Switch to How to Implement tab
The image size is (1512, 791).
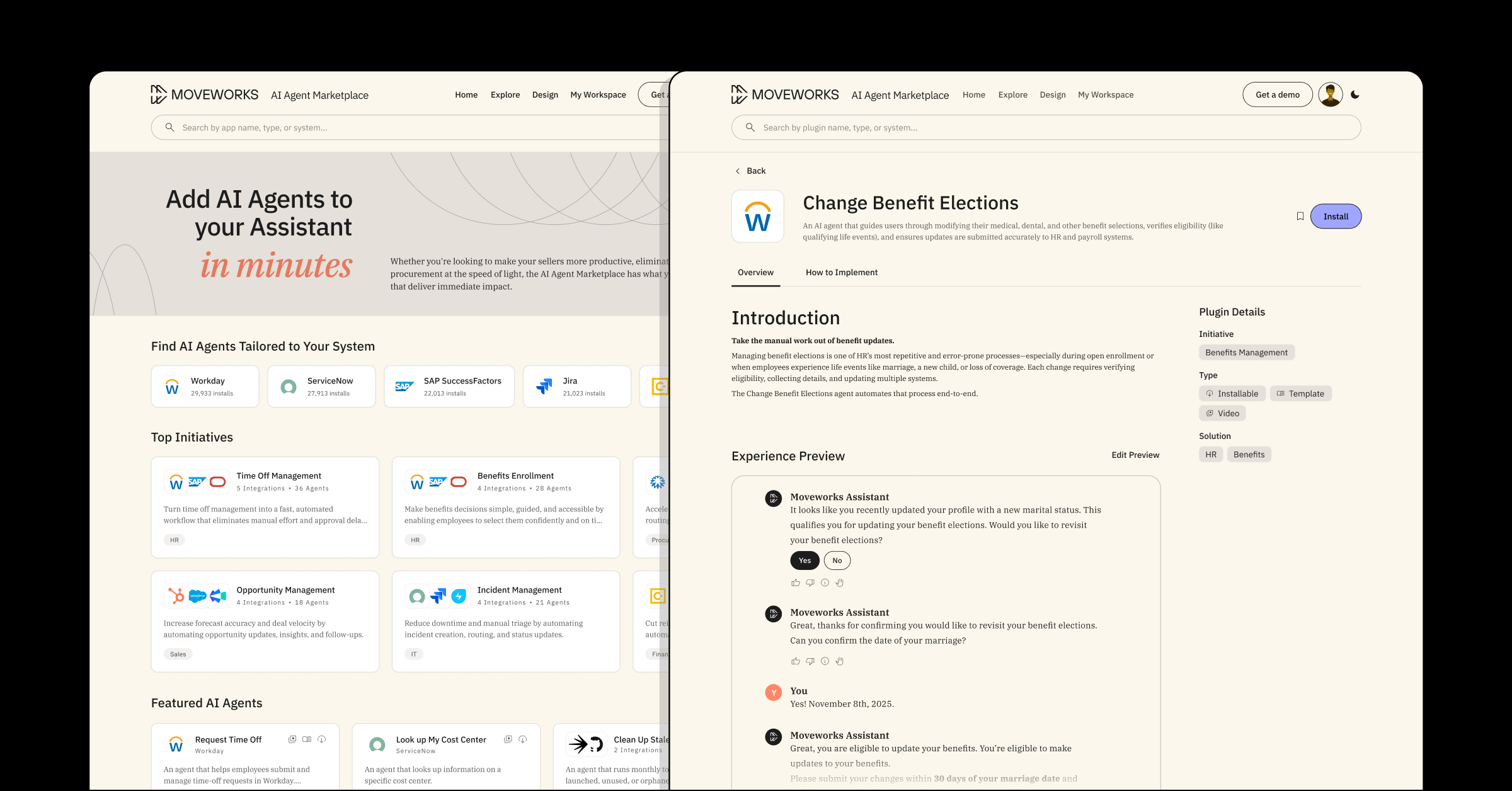[x=841, y=272]
